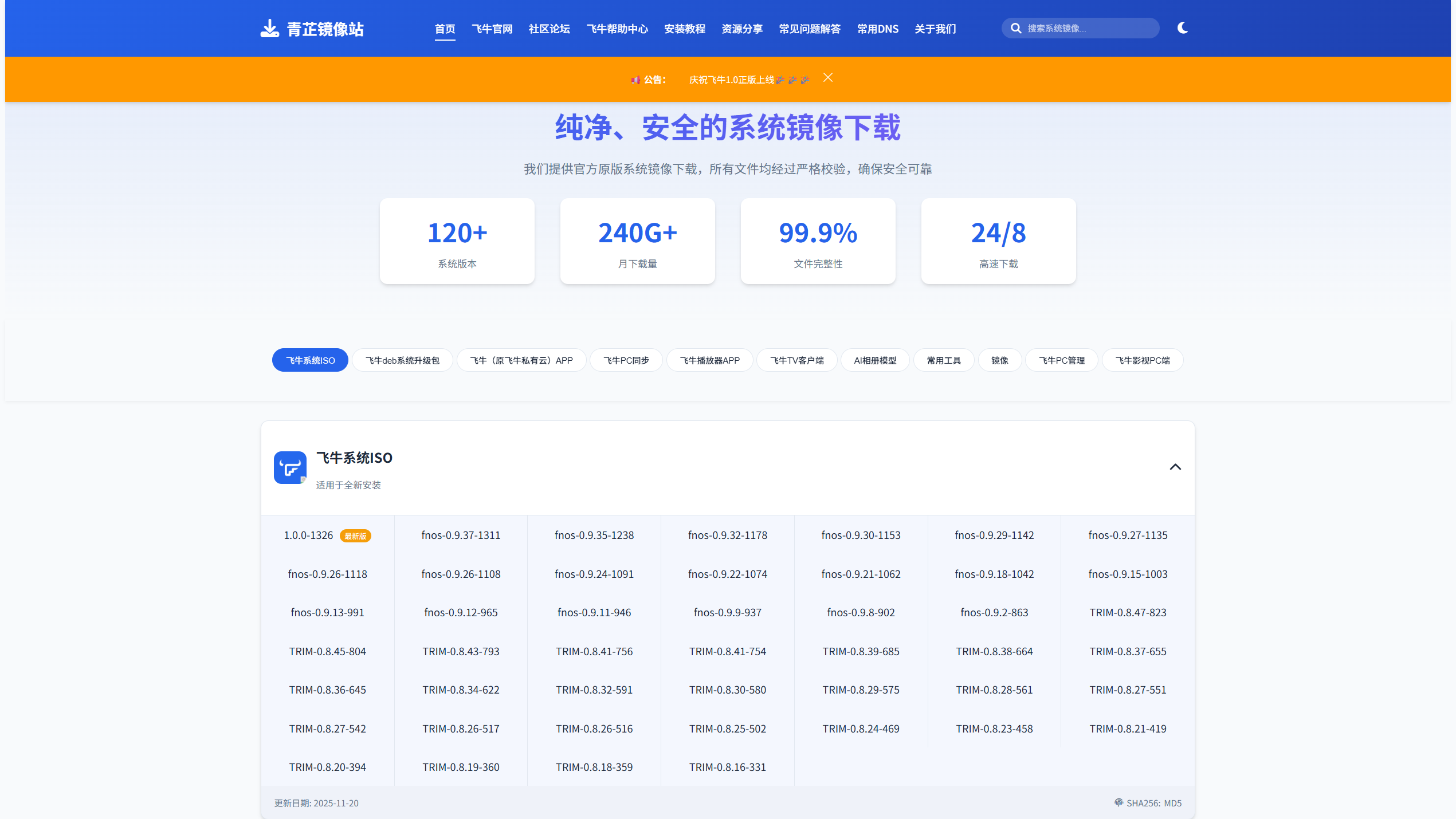1456x819 pixels.
Task: Open the 飞牛影视PC端 category tab
Action: click(1142, 360)
